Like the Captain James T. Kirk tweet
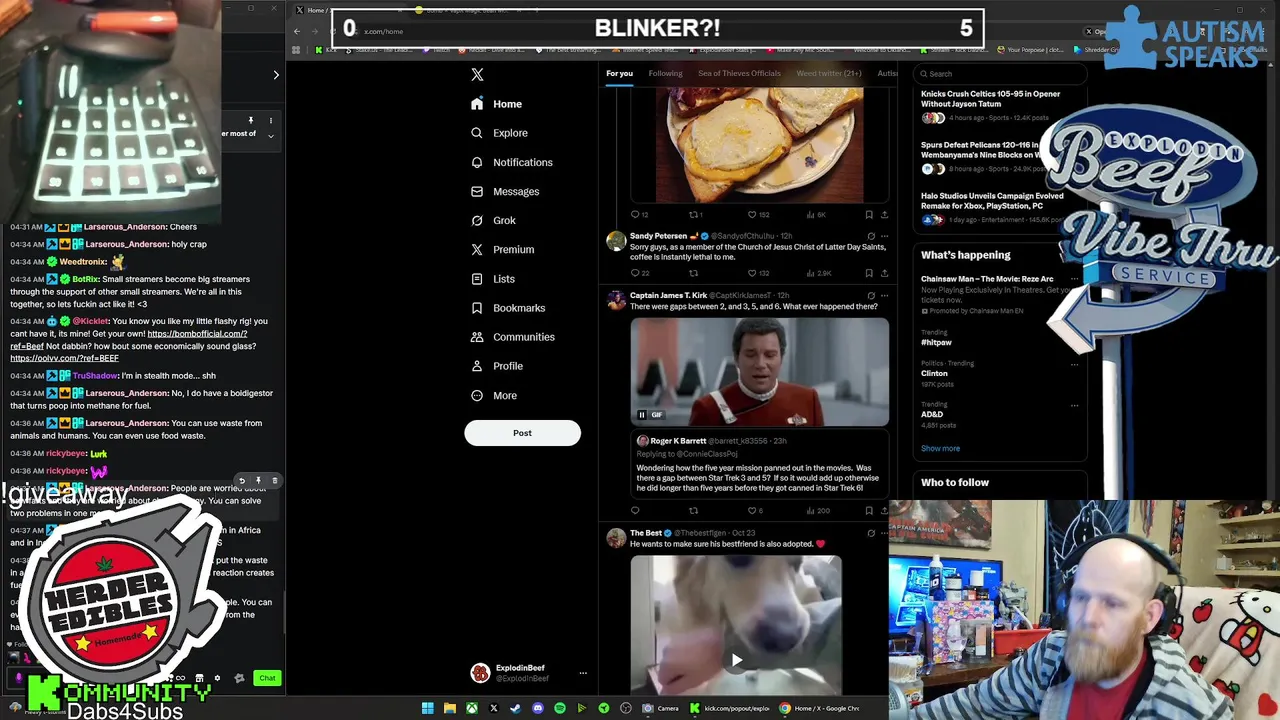The width and height of the screenshot is (1280, 720). 753,511
